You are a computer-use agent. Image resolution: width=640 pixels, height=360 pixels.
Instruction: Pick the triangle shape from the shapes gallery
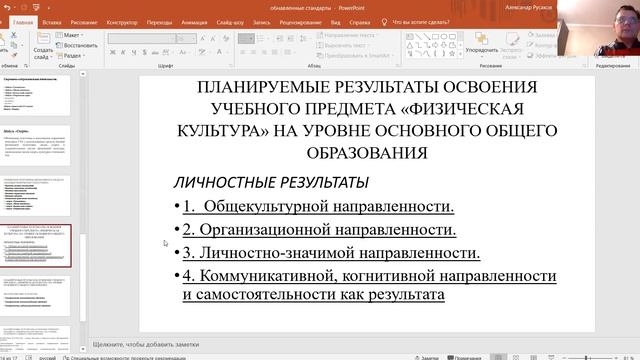tap(410, 45)
